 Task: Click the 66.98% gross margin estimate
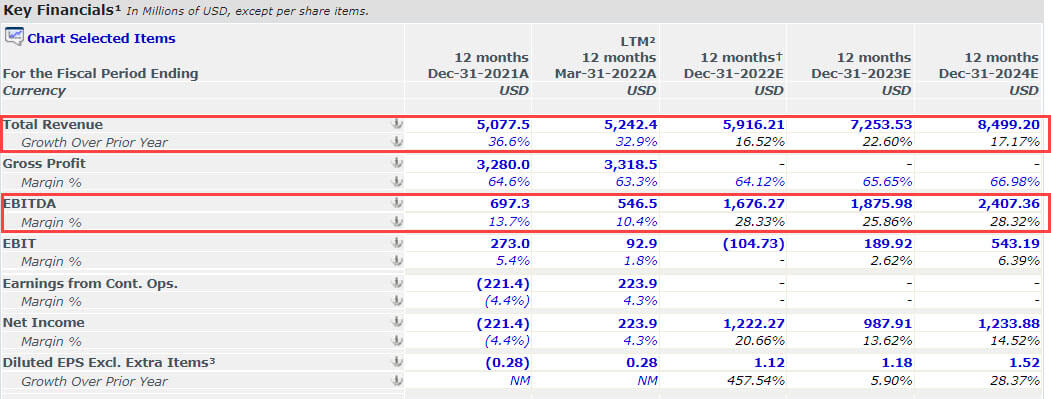coord(1015,182)
